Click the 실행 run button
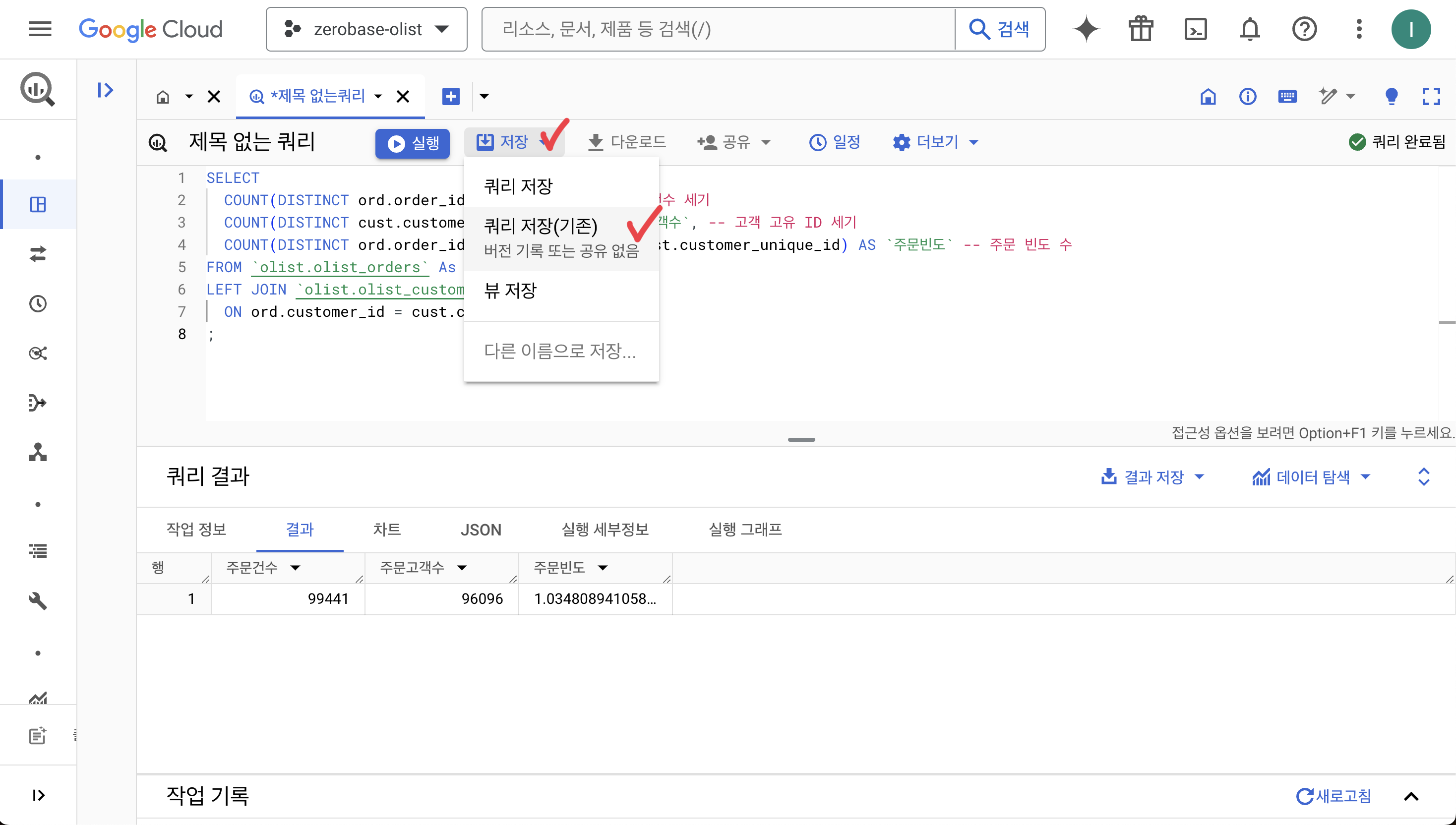Image resolution: width=1456 pixels, height=825 pixels. (413, 143)
